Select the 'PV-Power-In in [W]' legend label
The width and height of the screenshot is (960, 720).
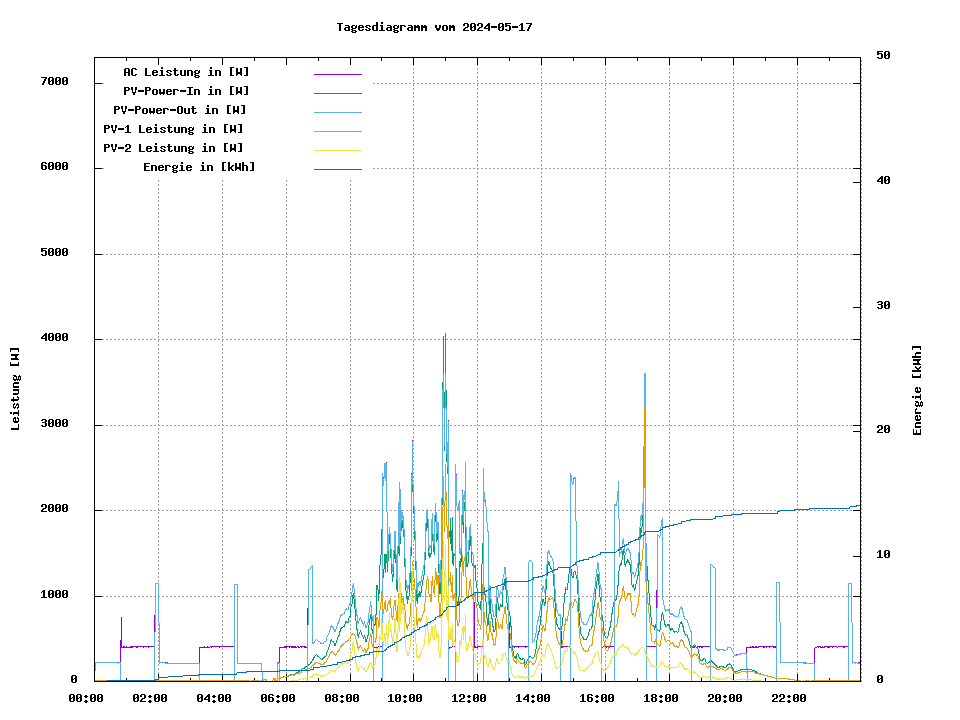[x=186, y=91]
